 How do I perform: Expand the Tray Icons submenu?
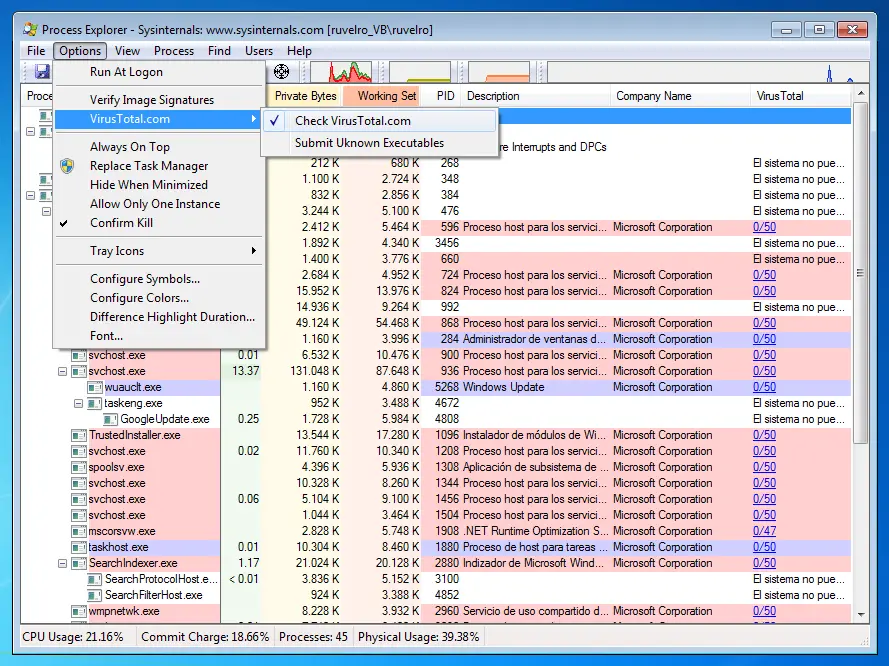159,251
